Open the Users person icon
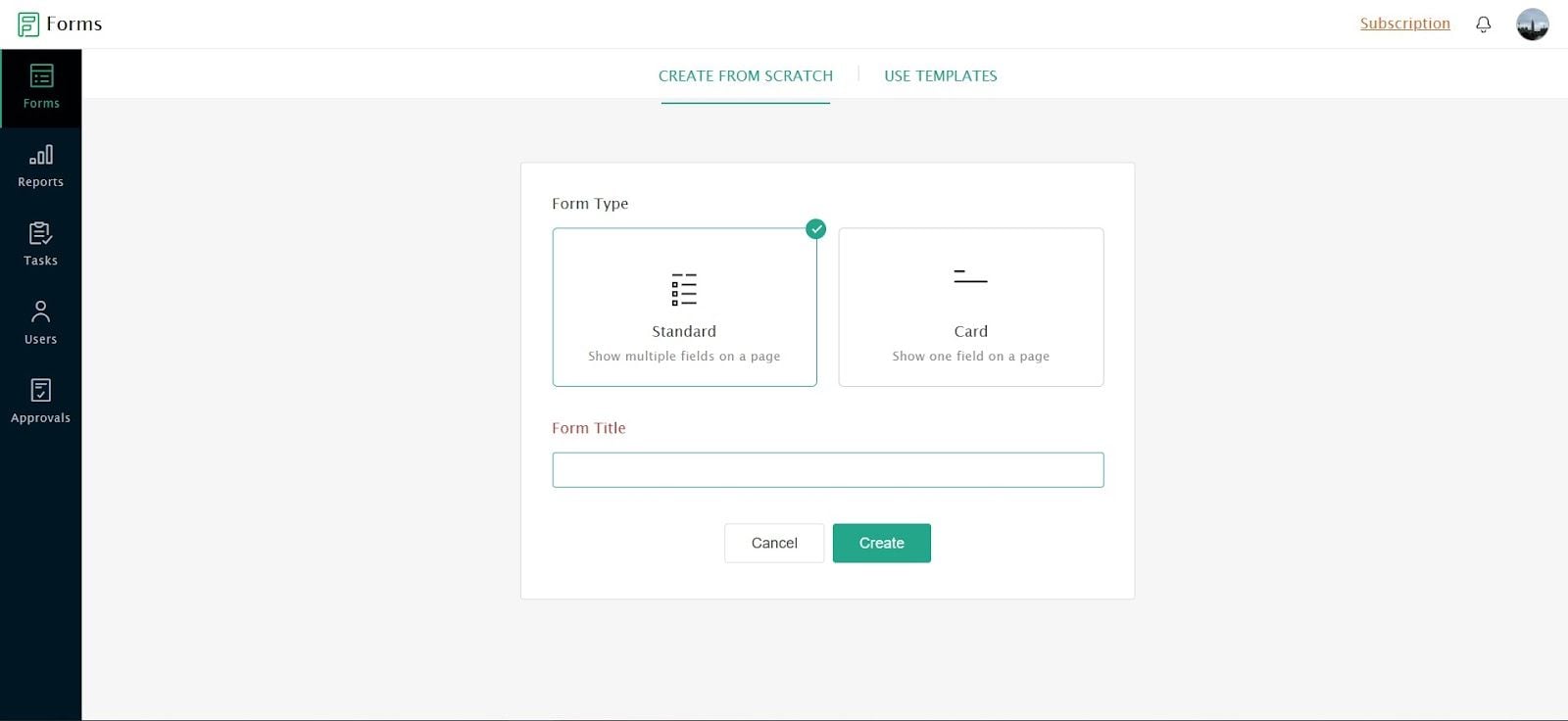 tap(40, 312)
